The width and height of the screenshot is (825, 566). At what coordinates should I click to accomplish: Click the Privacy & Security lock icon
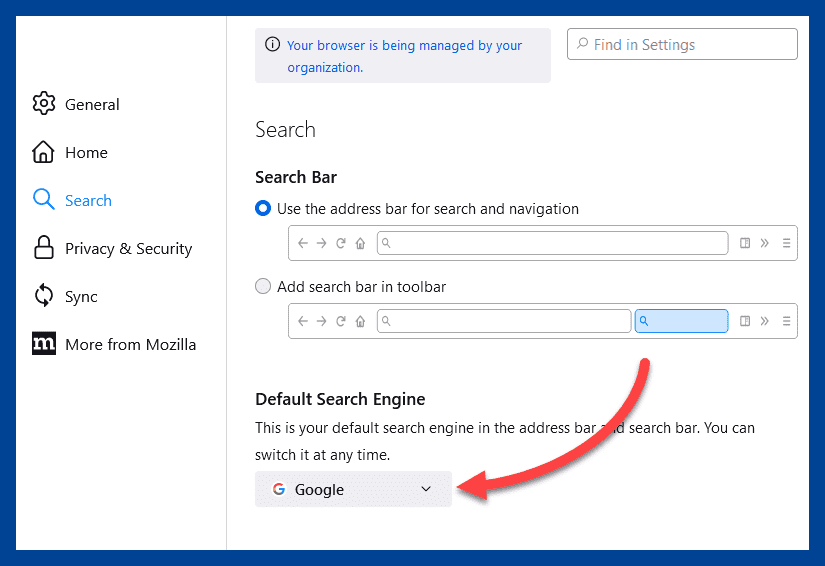(x=44, y=247)
